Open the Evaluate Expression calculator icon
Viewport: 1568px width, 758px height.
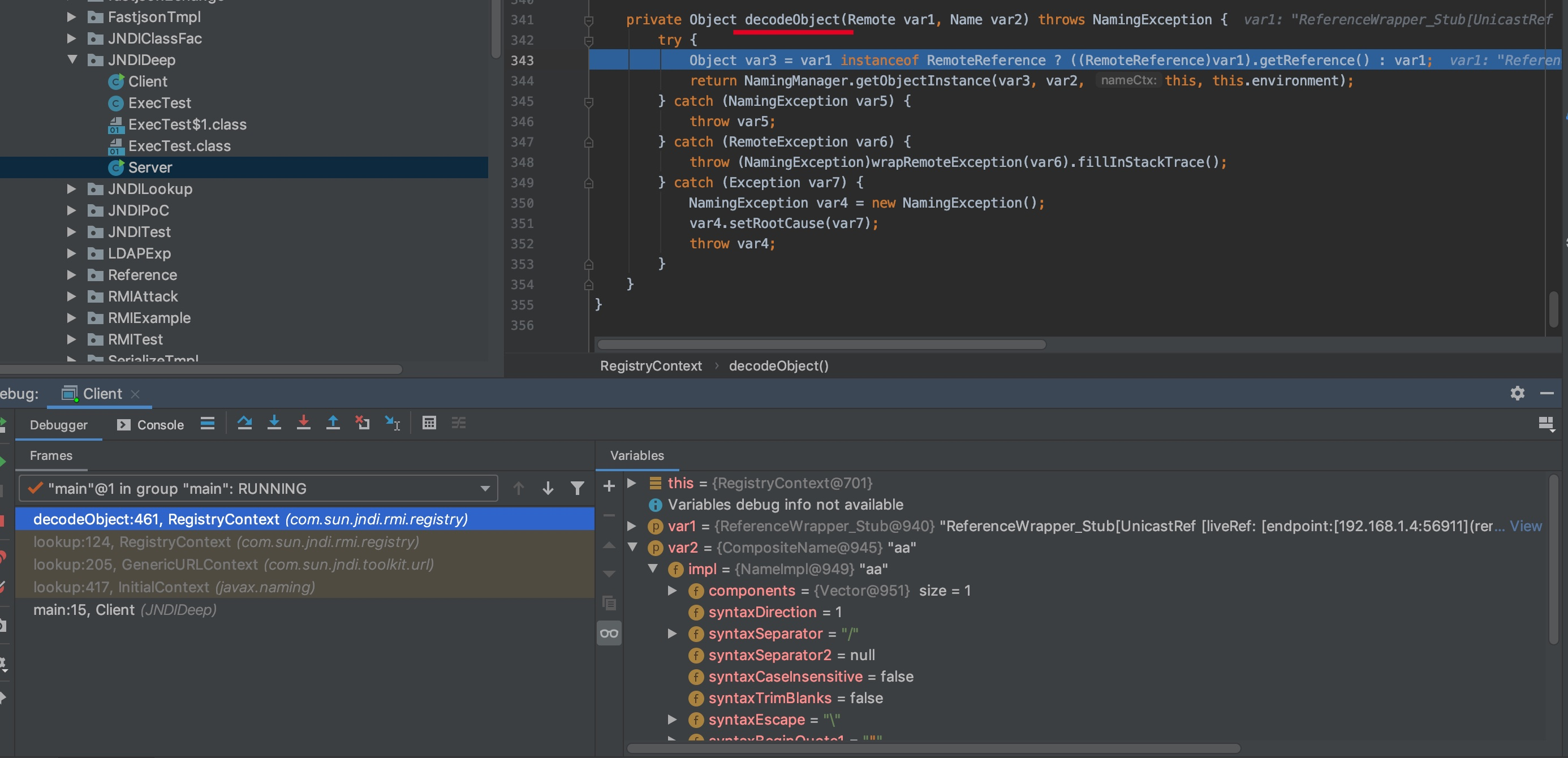point(429,423)
